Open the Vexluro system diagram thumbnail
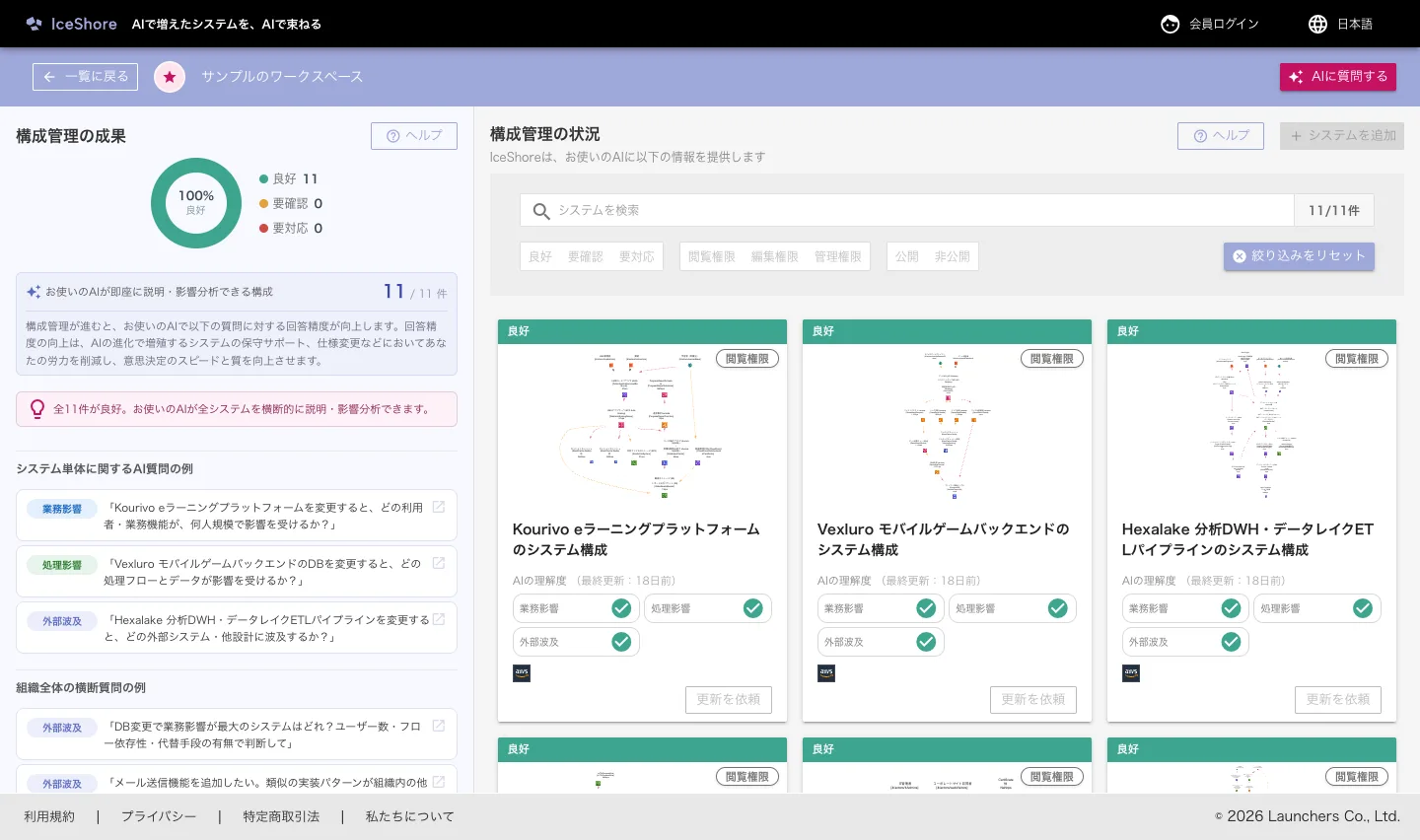1420x840 pixels. click(x=947, y=426)
